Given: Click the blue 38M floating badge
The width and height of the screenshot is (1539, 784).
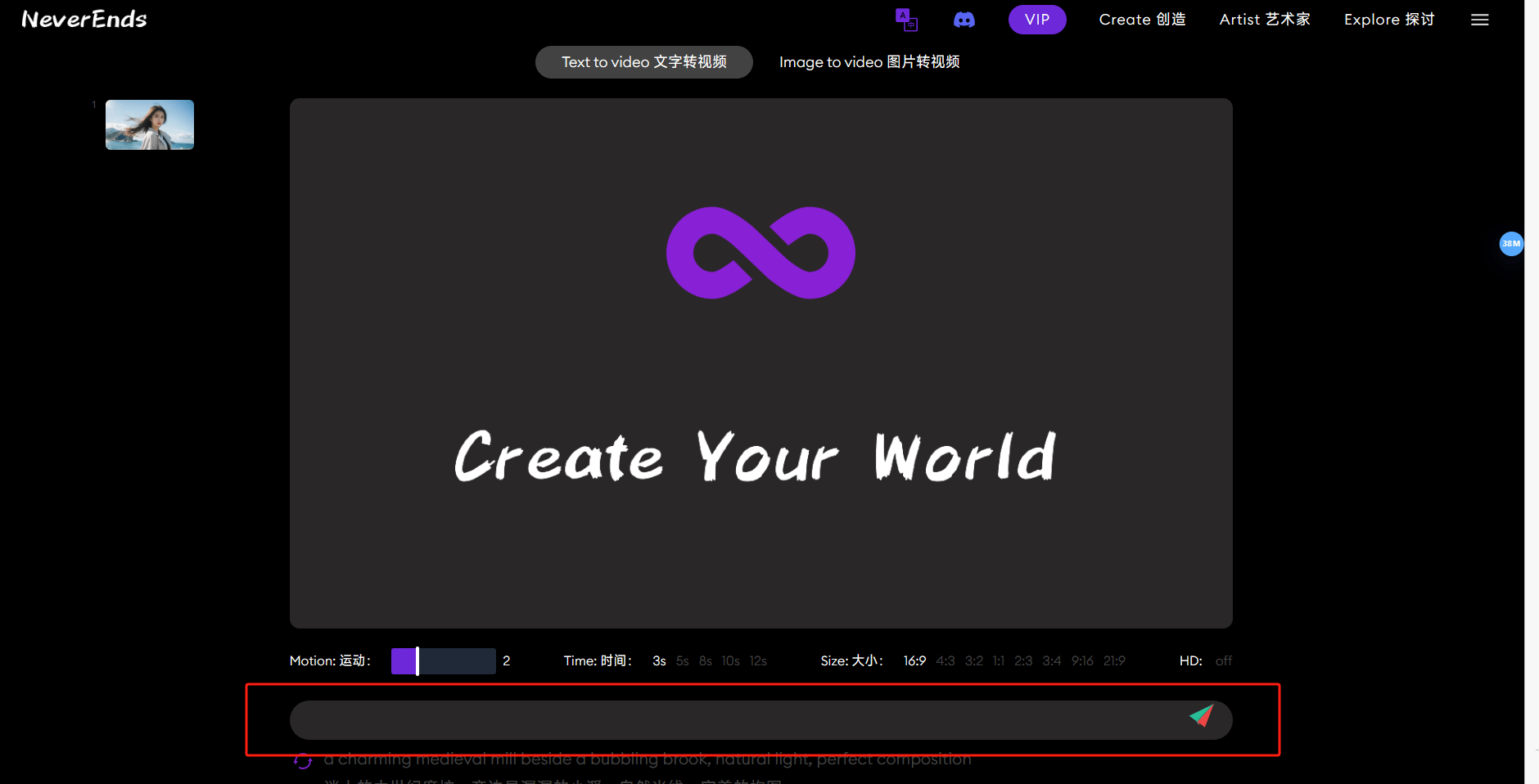Looking at the screenshot, I should coord(1510,244).
